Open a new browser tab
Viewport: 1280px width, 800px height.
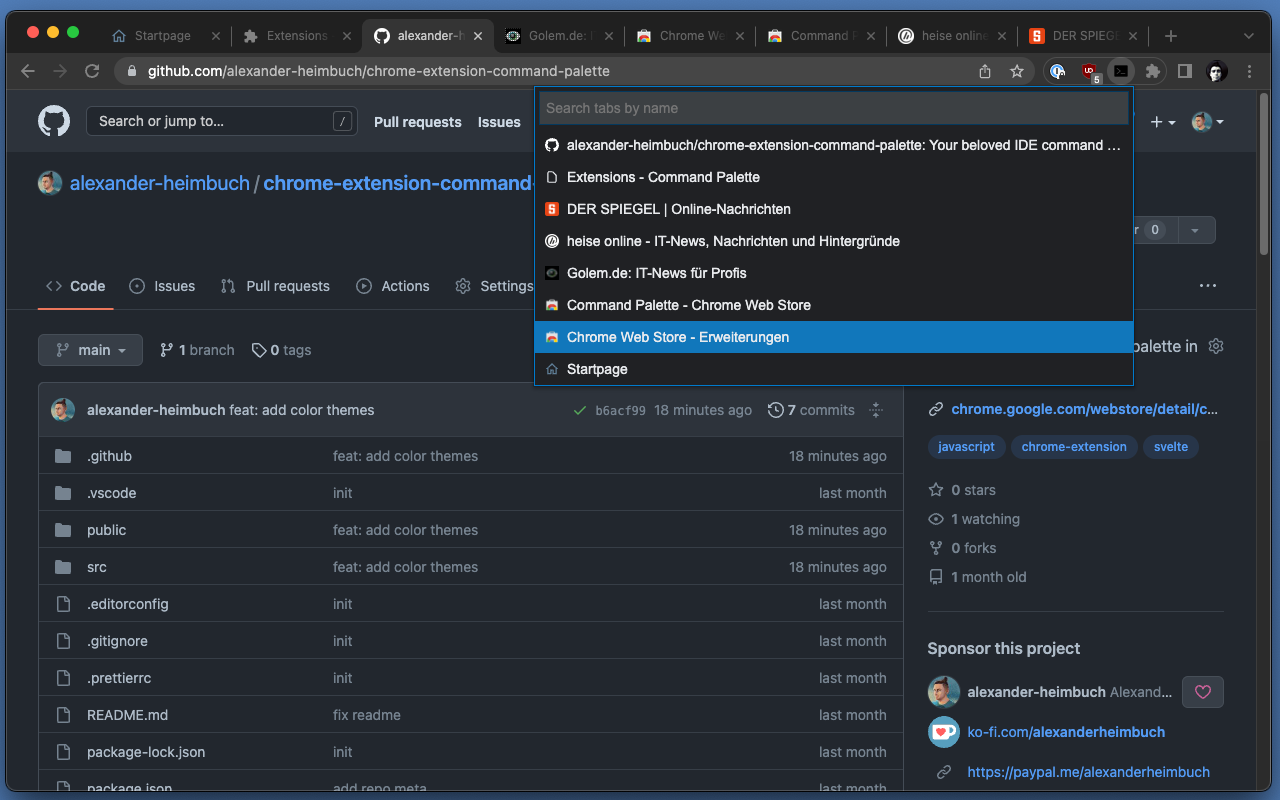[1171, 36]
